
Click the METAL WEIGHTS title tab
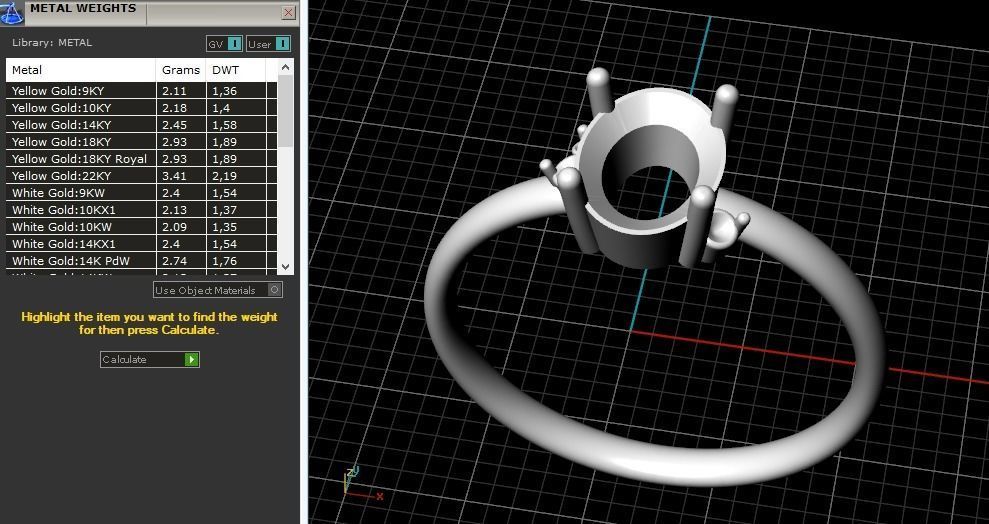(83, 9)
